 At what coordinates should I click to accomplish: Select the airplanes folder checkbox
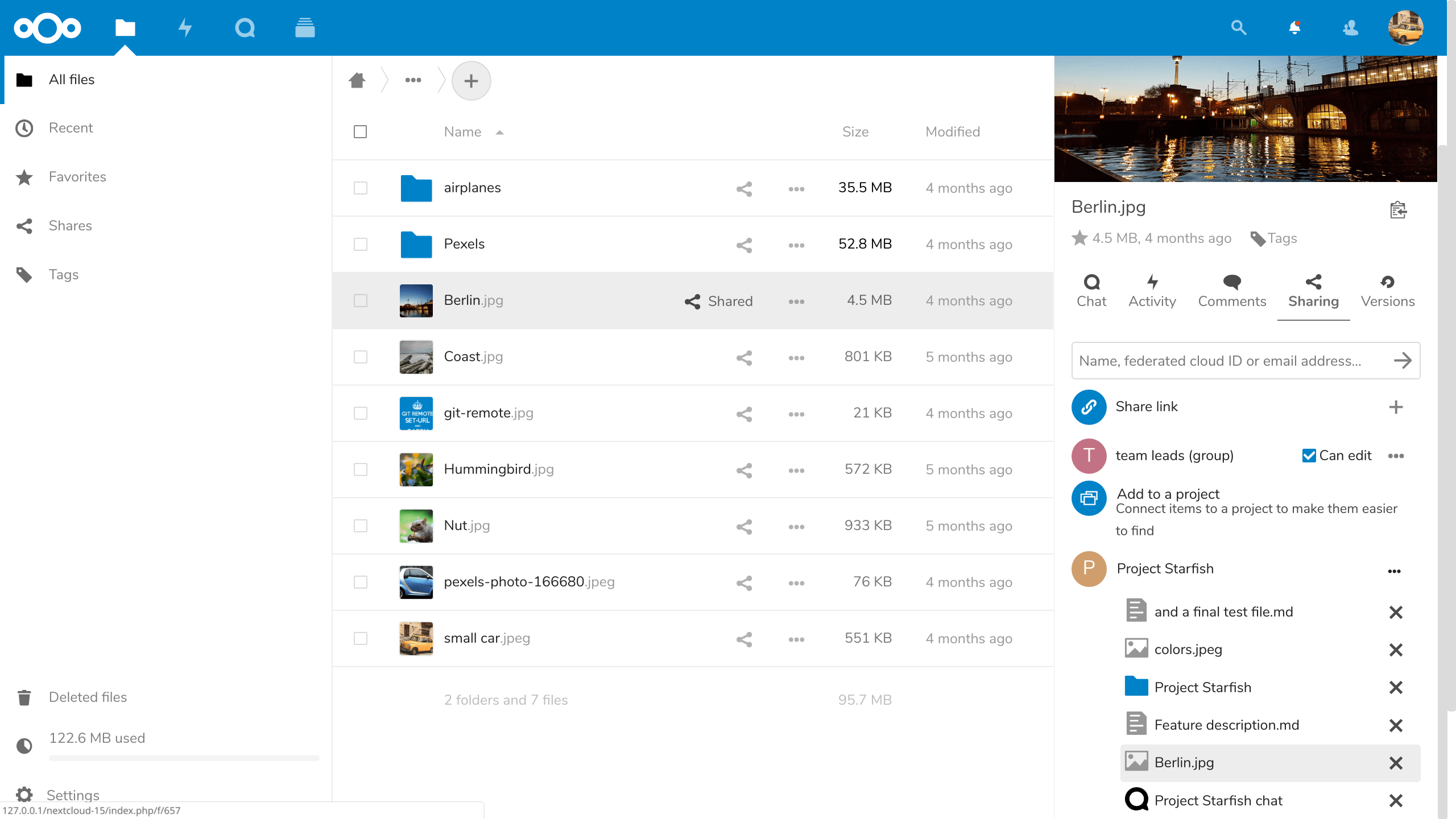coord(361,188)
